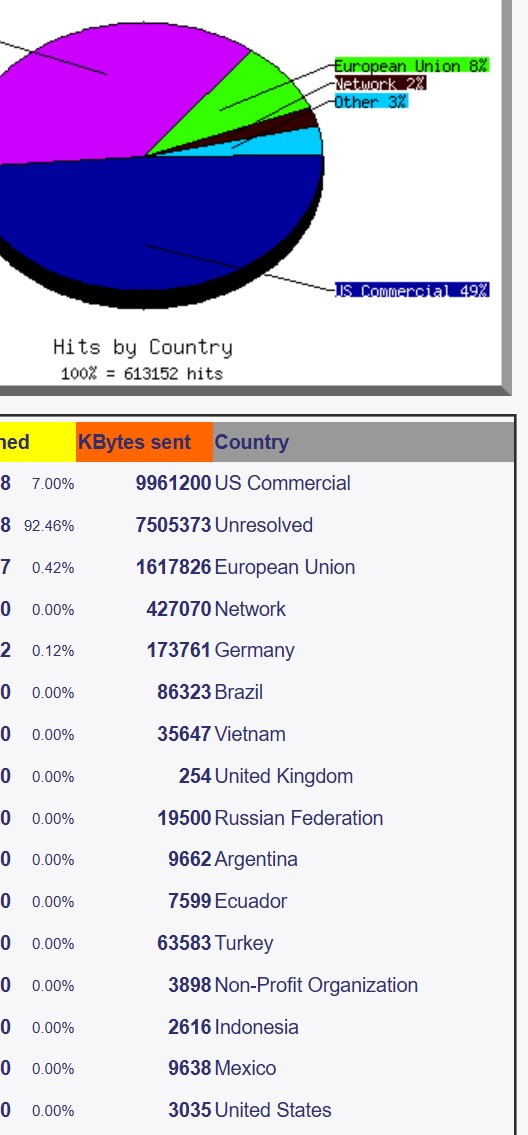Click the KBytes sent column header
The height and width of the screenshot is (1135, 528).
pos(145,442)
